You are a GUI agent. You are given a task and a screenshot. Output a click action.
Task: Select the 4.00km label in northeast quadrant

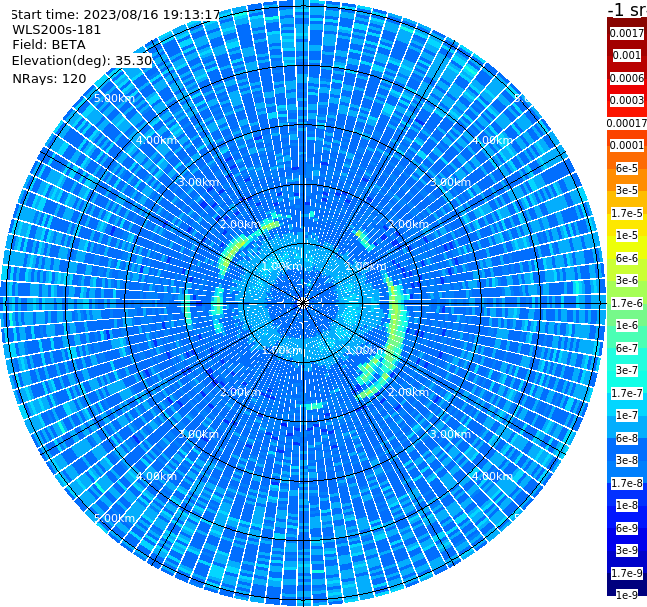point(492,140)
